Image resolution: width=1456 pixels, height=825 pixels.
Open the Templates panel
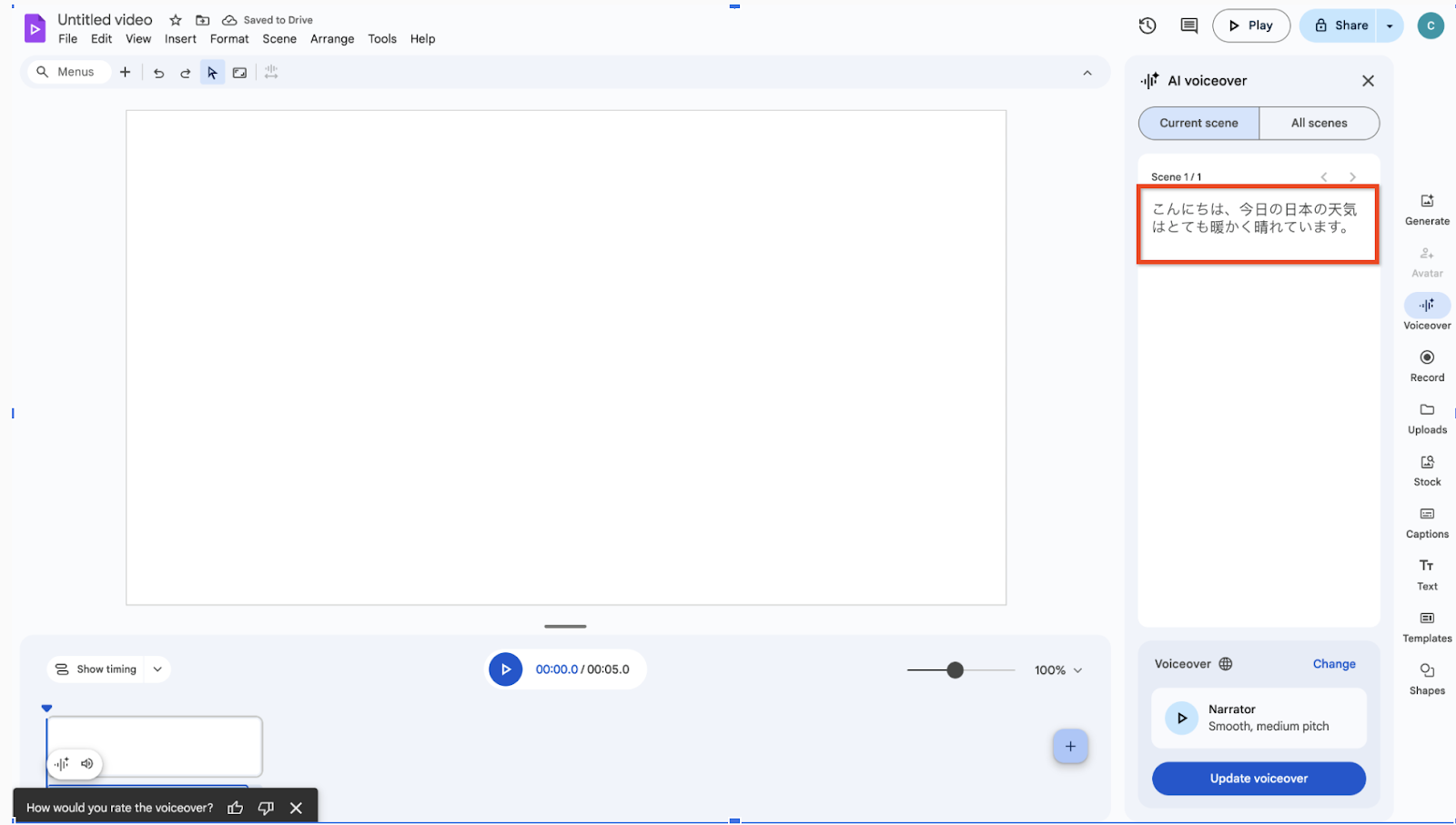(x=1425, y=625)
